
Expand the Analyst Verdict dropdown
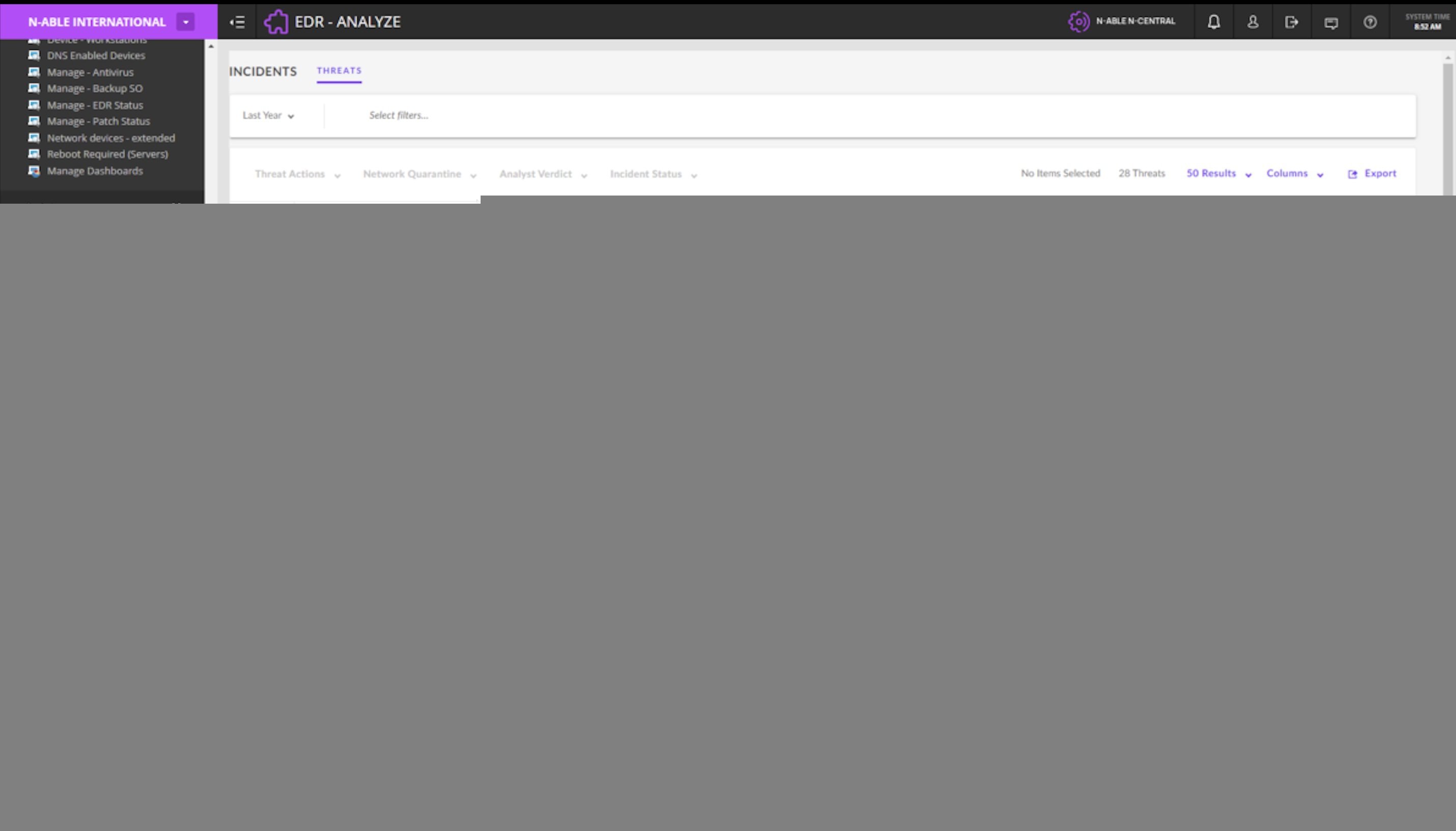543,174
